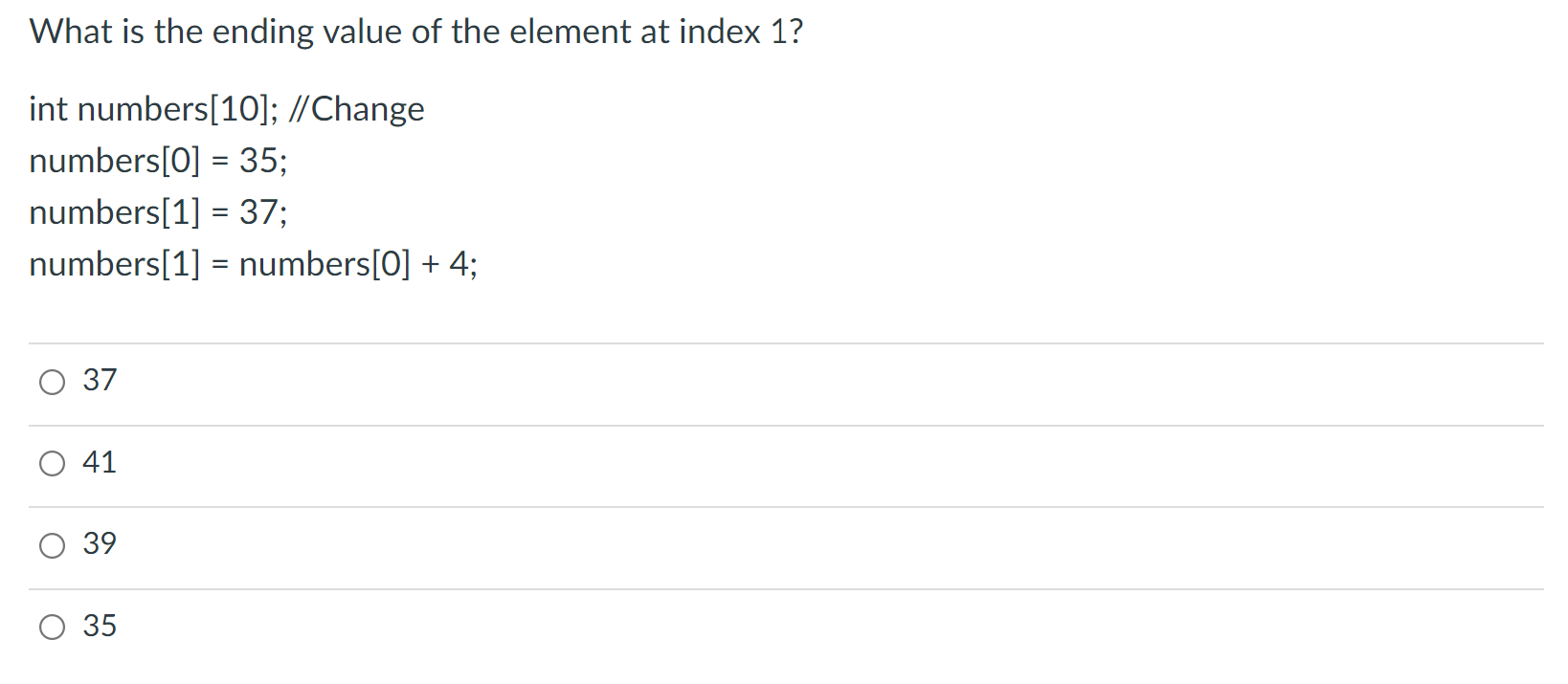
Task: Click the line numbers[1] = numbers[0] + 4
Action: pos(253,265)
